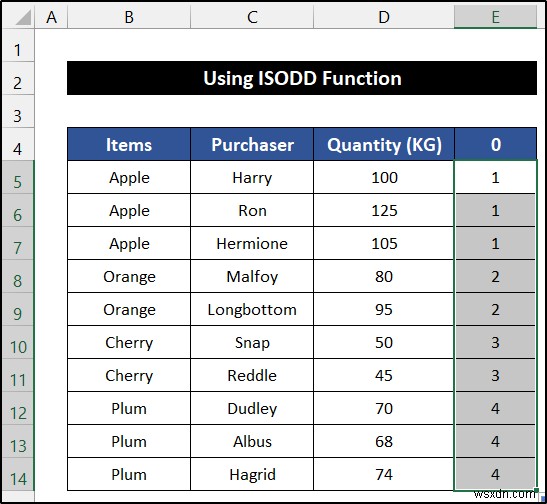The height and width of the screenshot is (504, 547).
Task: Click the quantity cell 105
Action: pos(384,243)
